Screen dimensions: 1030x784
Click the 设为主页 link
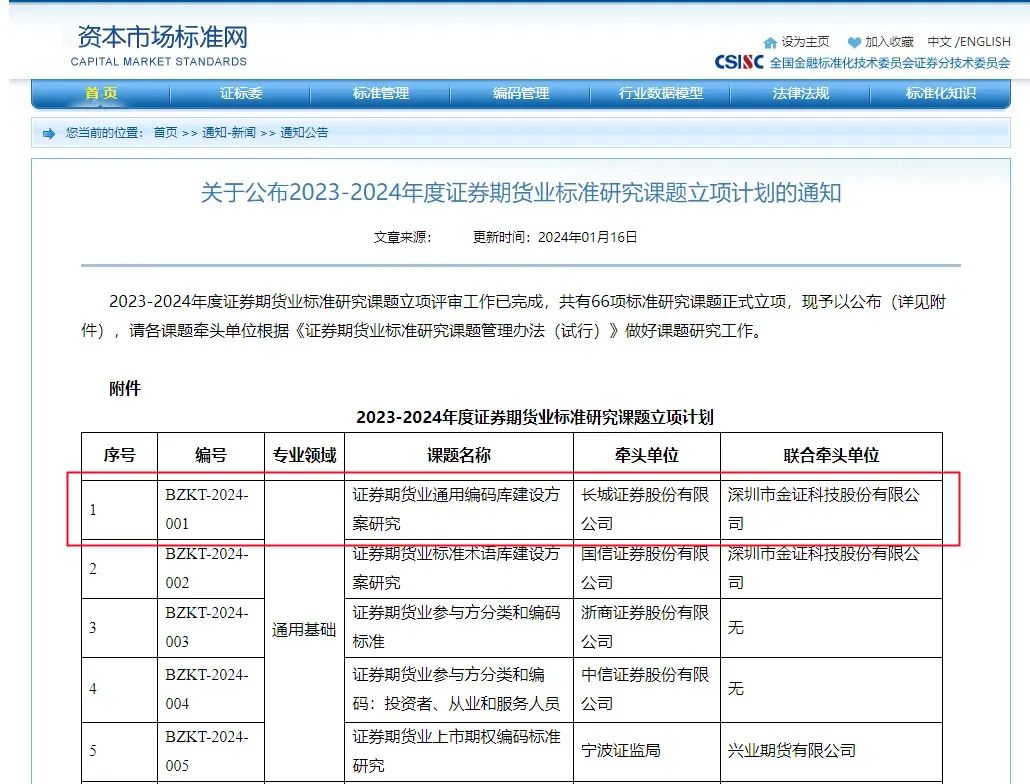pyautogui.click(x=805, y=42)
